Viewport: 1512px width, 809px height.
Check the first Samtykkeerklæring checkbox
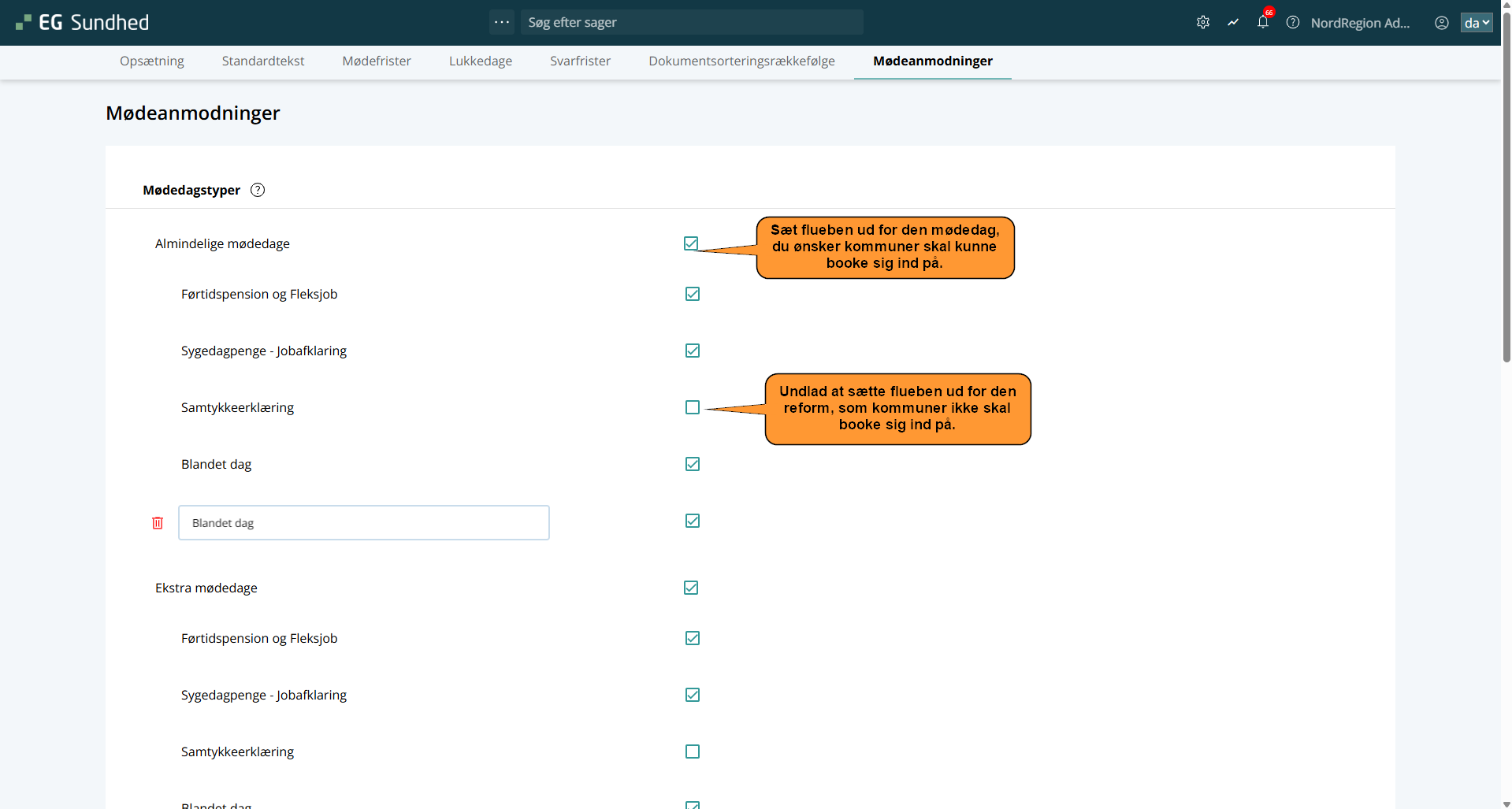693,407
